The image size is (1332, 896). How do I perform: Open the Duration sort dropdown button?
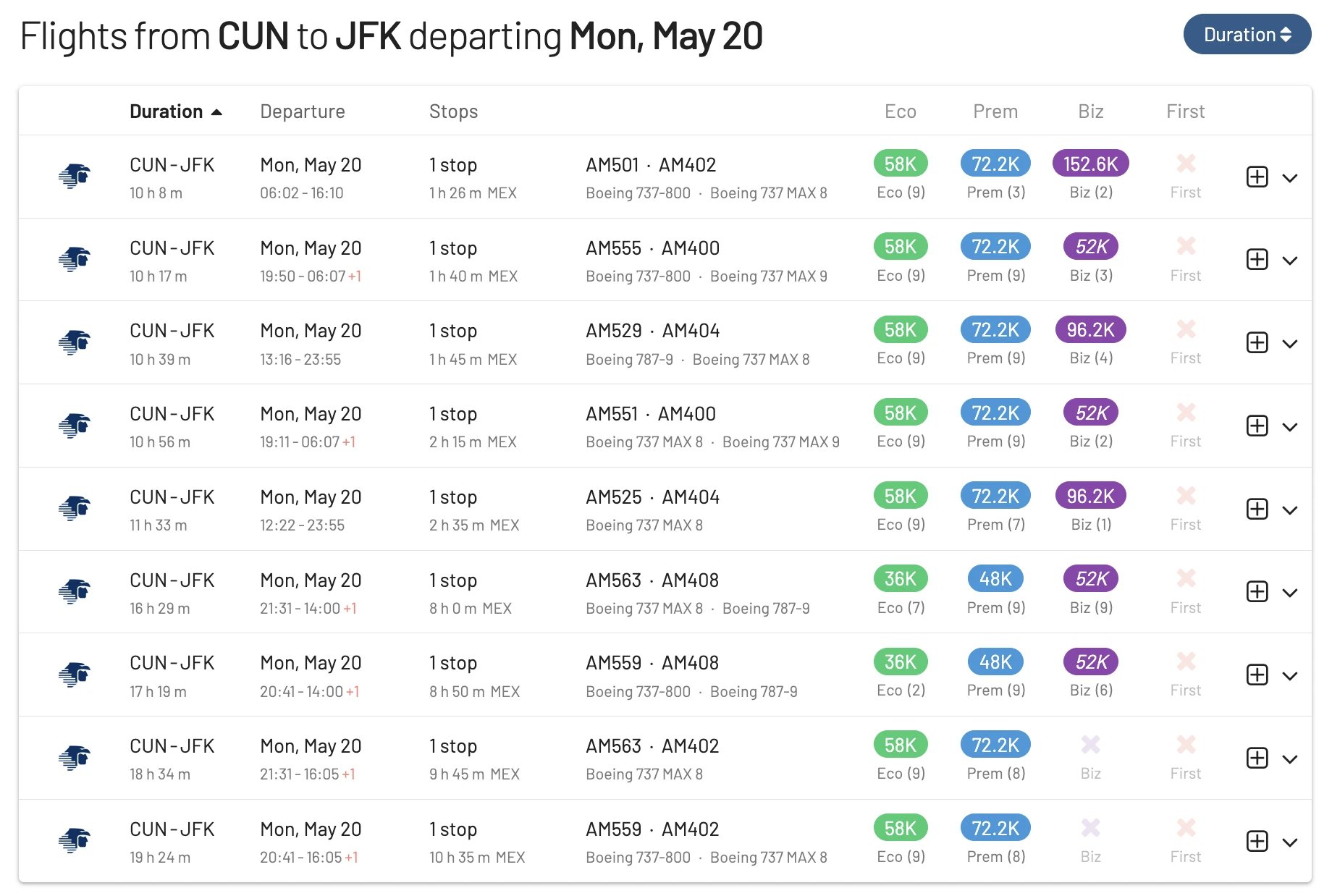[x=1247, y=34]
